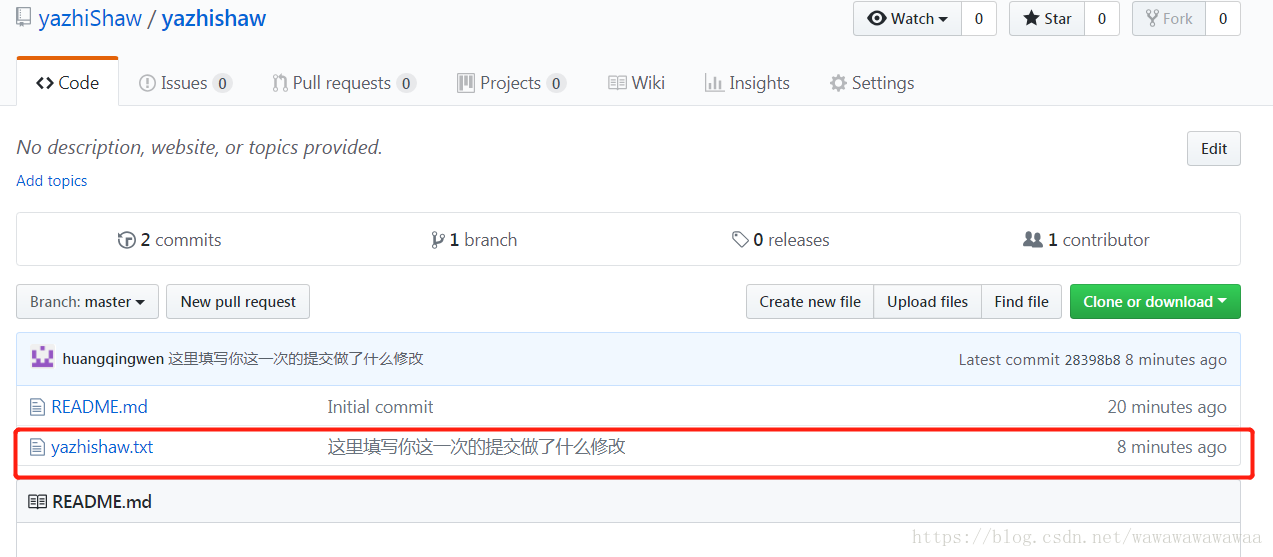Switch to the Issues tab
Viewport: 1273px width, 557px height.
pyautogui.click(x=185, y=83)
